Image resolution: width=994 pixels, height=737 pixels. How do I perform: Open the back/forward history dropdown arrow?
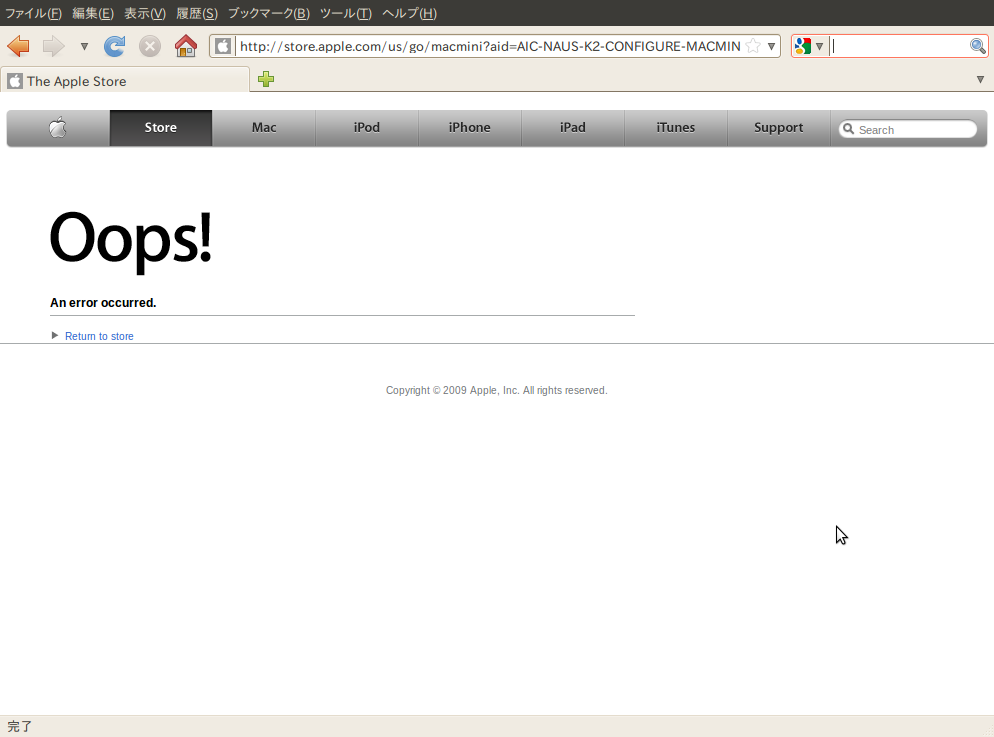click(x=84, y=46)
